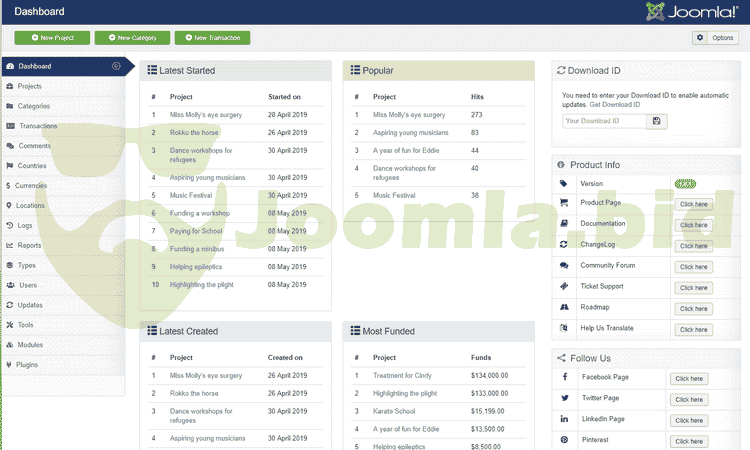Select Reports in the sidebar menu

[29, 245]
